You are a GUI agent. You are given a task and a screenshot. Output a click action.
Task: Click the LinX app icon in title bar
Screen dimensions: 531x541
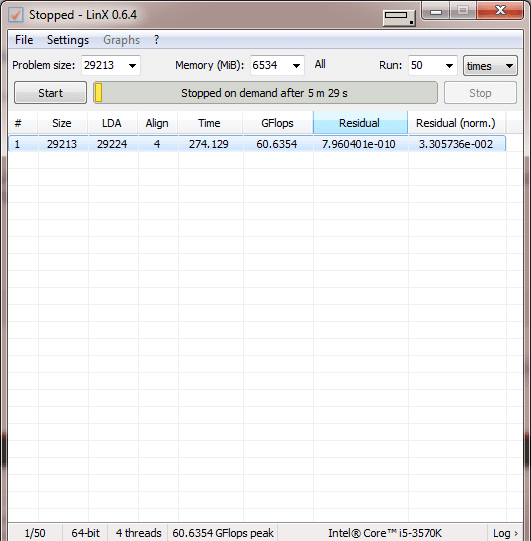pyautogui.click(x=16, y=15)
